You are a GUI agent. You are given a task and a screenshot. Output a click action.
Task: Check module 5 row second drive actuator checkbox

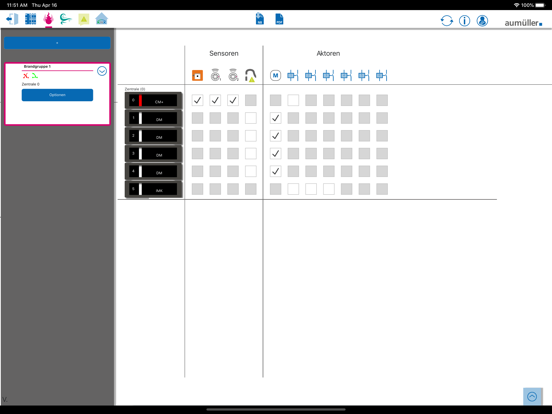[311, 189]
